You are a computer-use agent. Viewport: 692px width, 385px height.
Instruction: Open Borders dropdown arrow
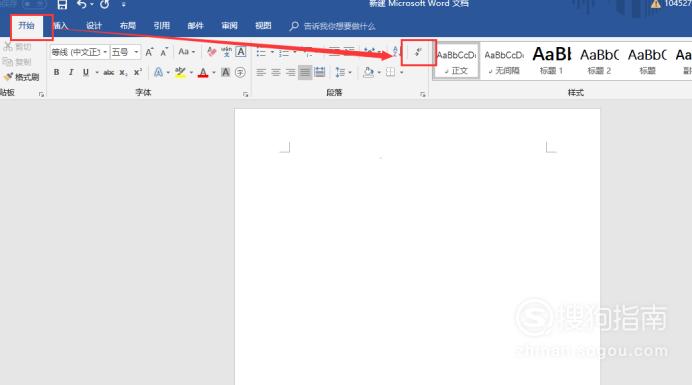coord(402,72)
